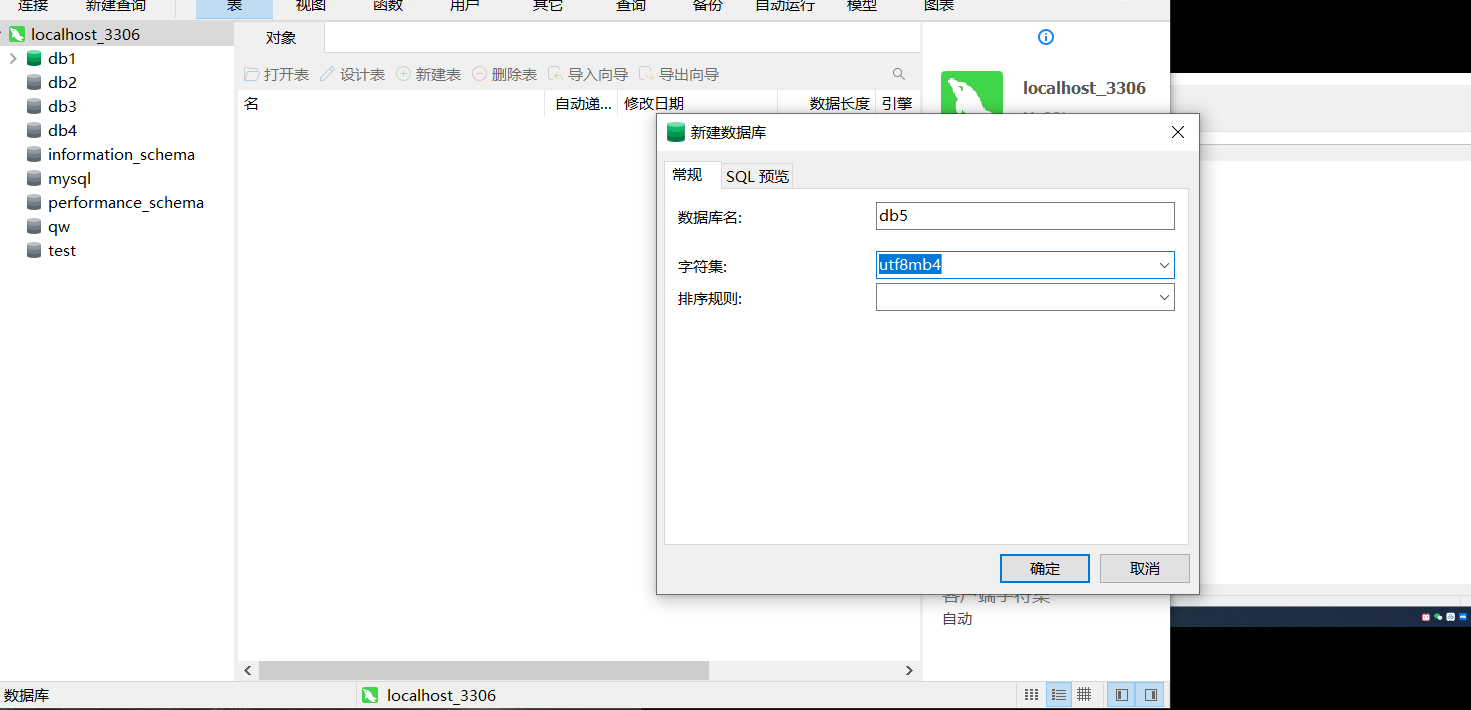Click 模型 in the top toolbar

(x=862, y=6)
